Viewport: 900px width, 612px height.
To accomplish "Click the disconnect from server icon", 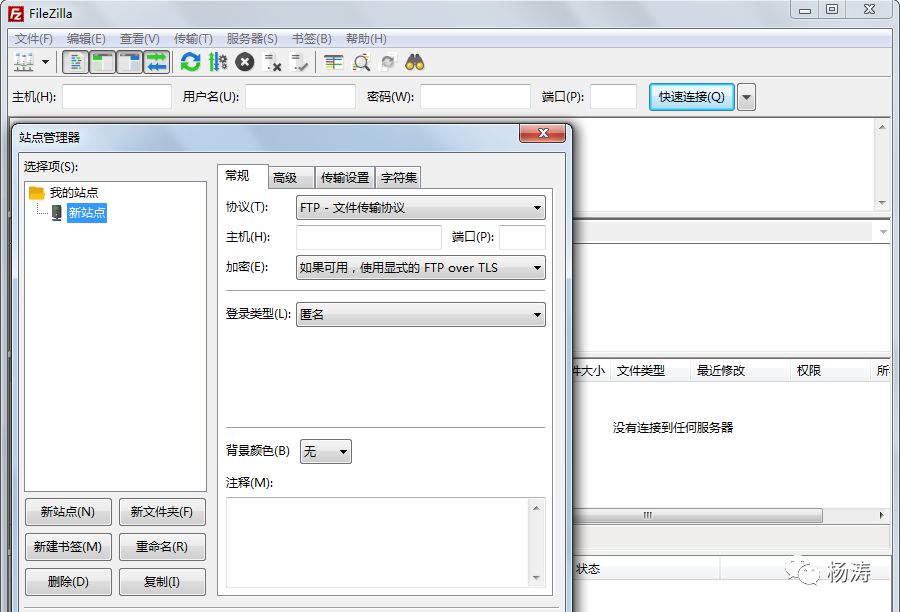I will click(272, 62).
